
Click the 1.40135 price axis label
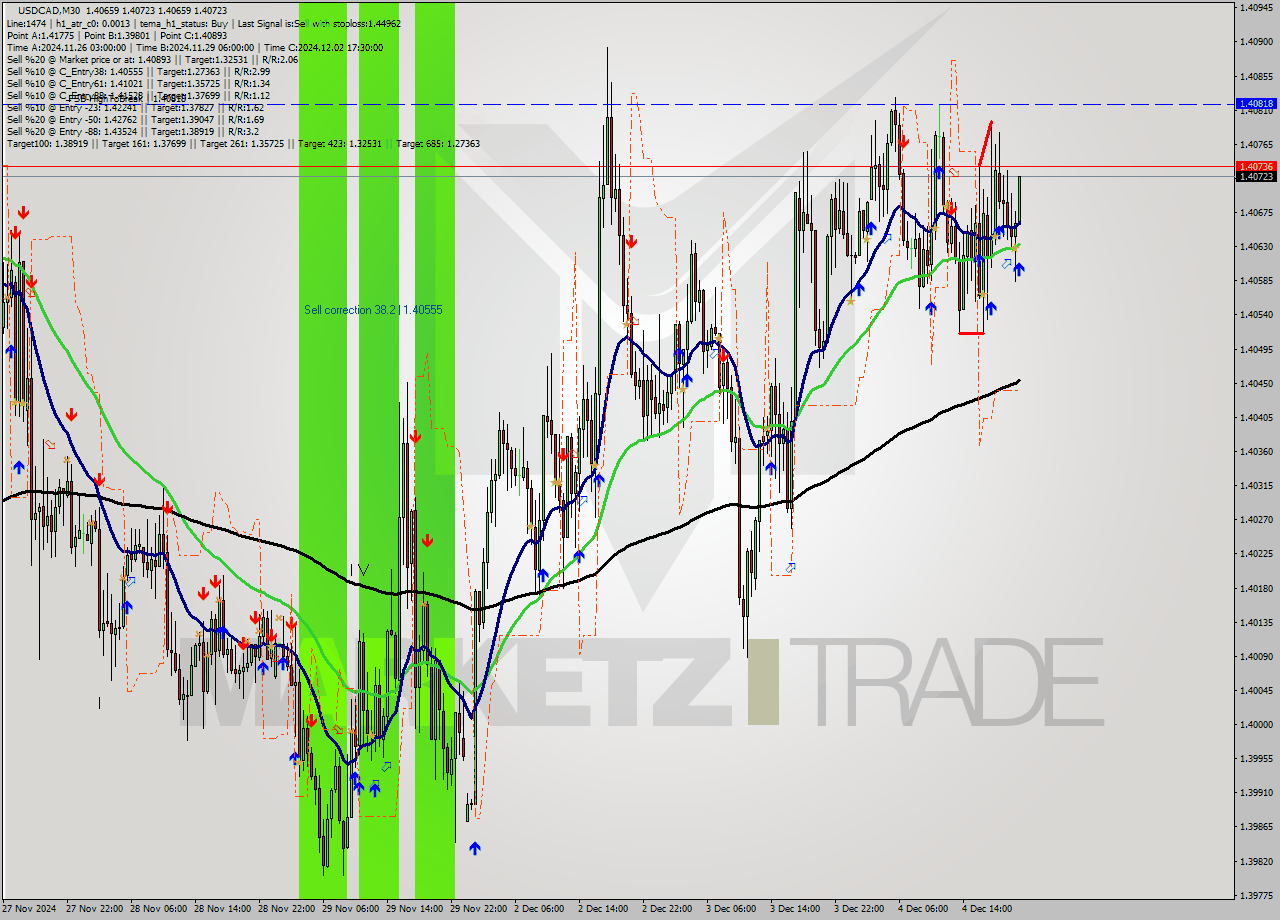click(1256, 622)
